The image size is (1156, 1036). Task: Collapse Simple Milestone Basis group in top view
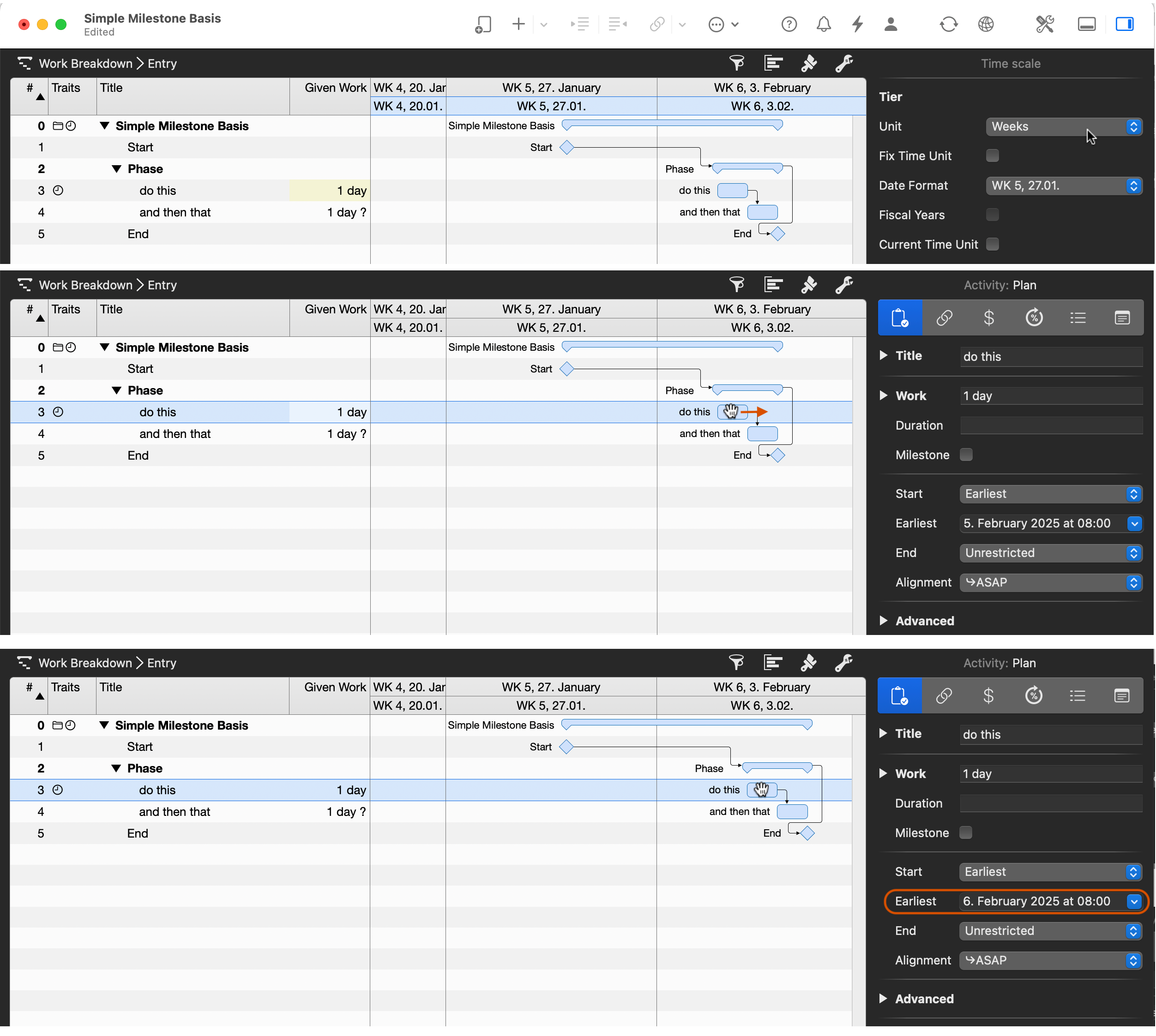(104, 126)
